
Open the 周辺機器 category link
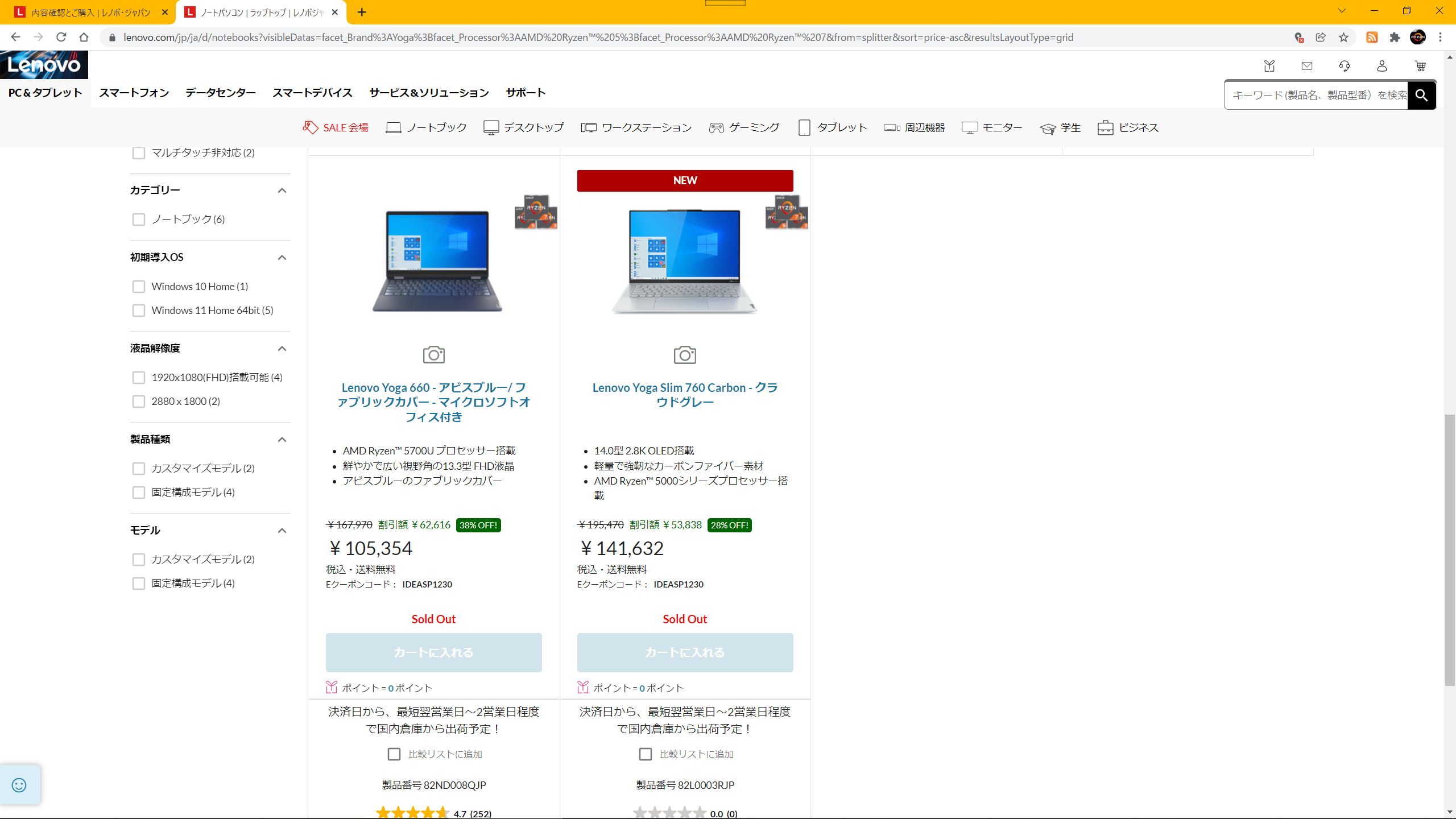[914, 127]
